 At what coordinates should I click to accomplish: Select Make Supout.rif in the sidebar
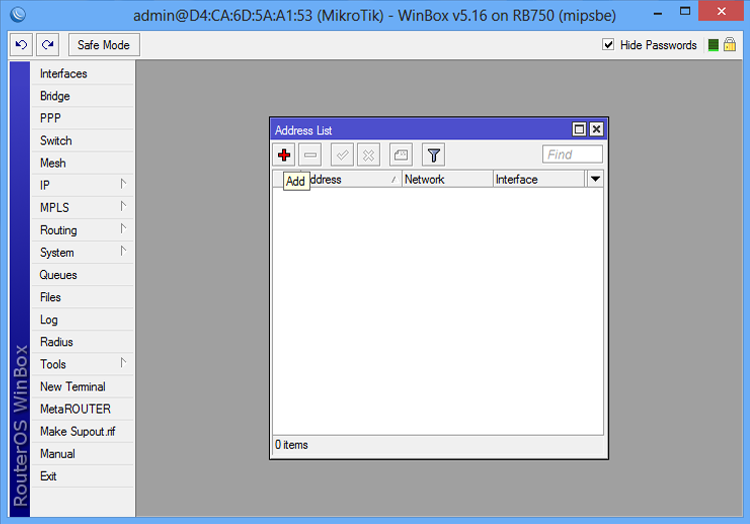click(x=82, y=431)
